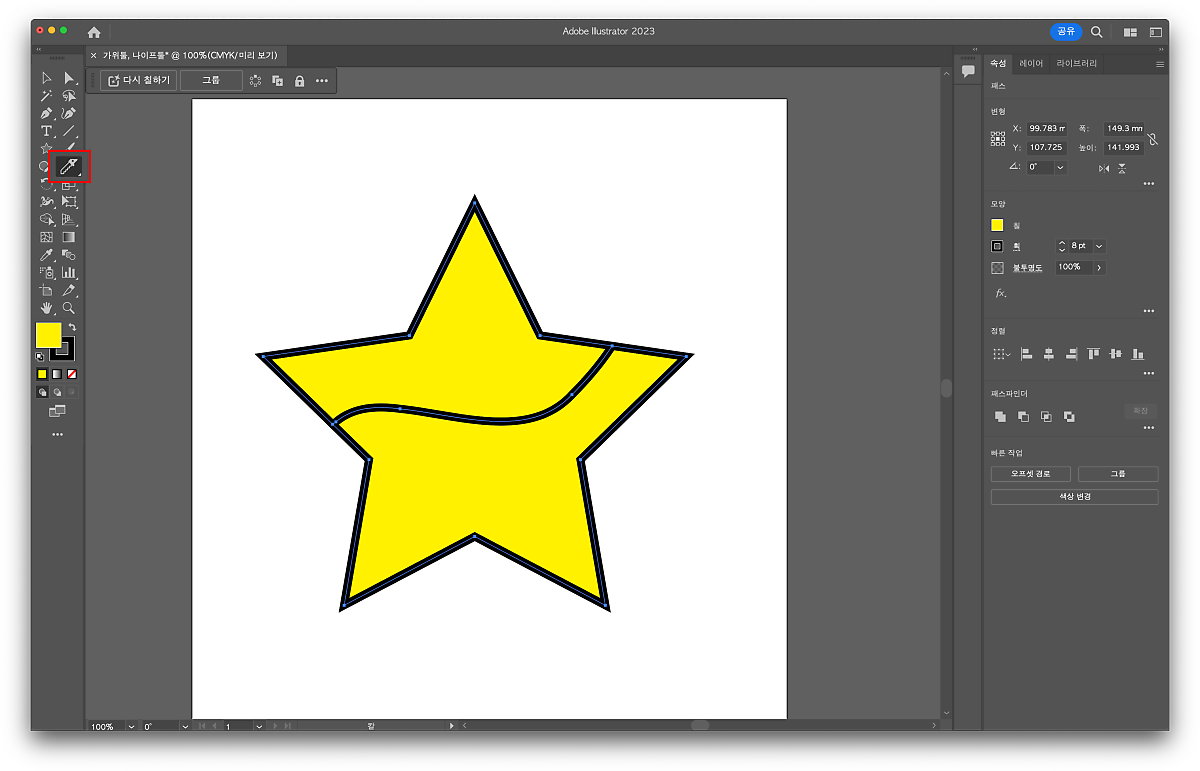Click the 오프셋 경로 button
Viewport: 1200px width, 771px height.
click(x=1031, y=474)
